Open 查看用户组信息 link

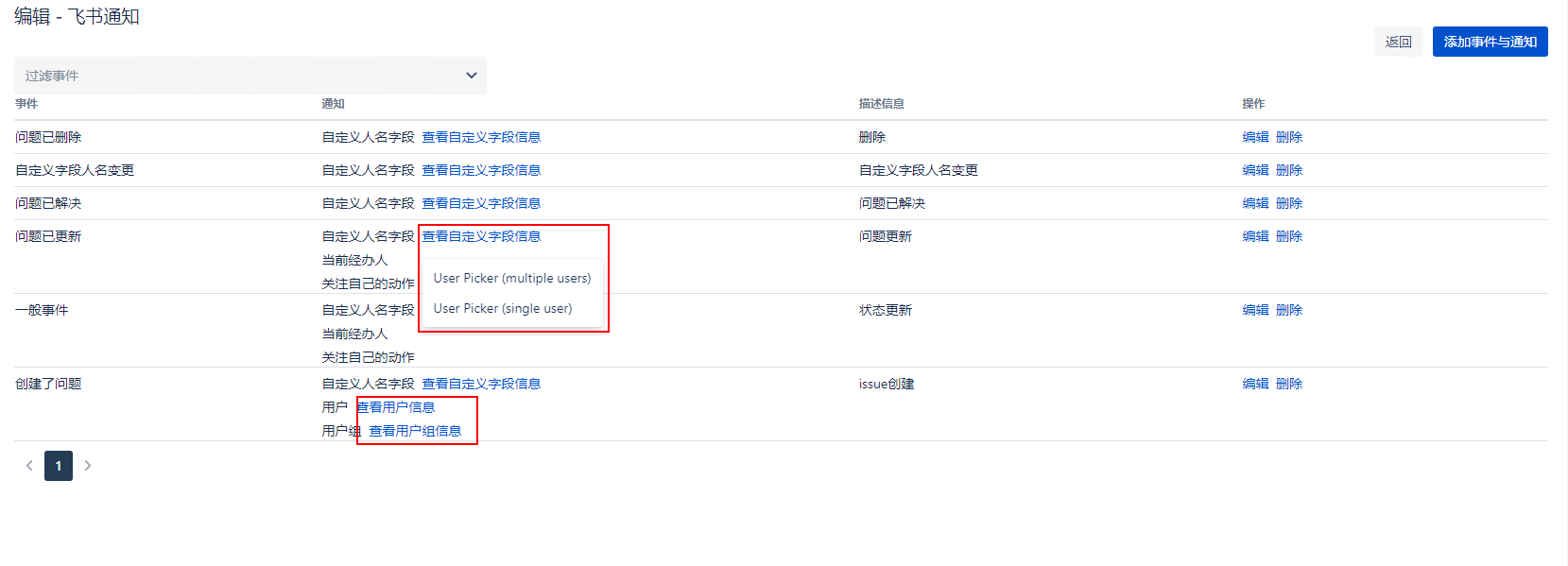pos(415,431)
